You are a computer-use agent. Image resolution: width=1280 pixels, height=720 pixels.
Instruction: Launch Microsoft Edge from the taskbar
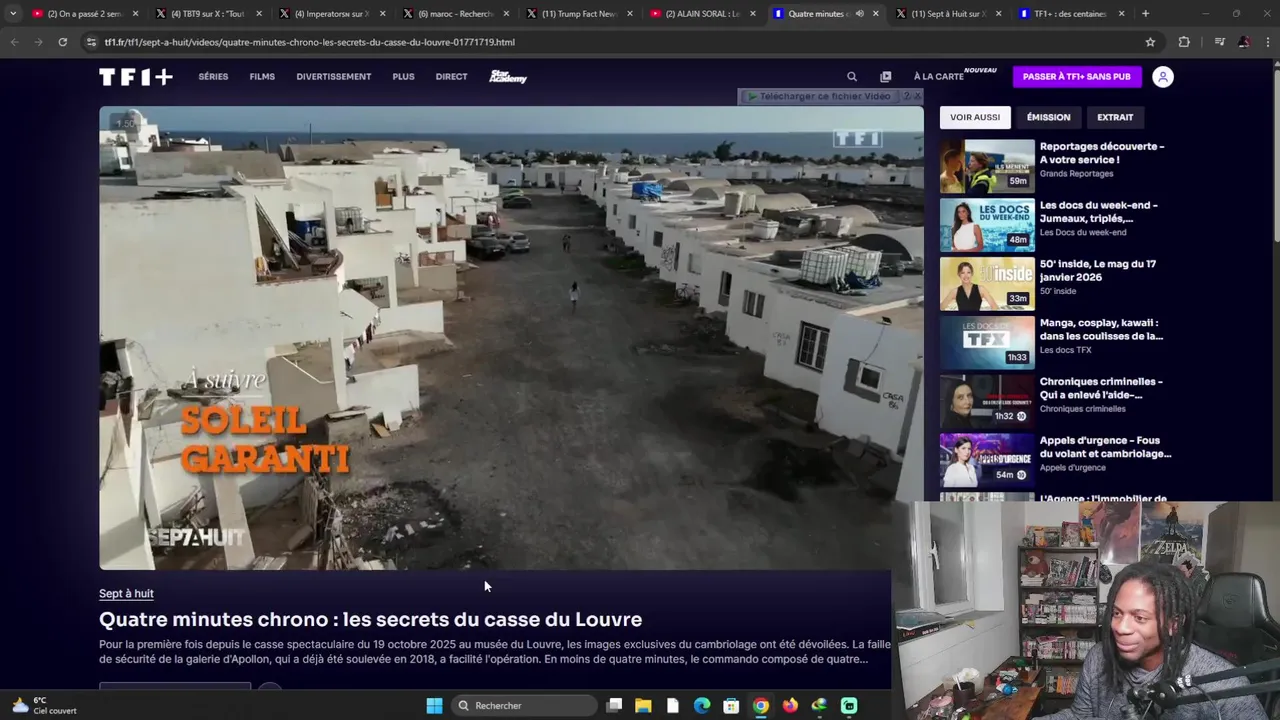pos(702,706)
